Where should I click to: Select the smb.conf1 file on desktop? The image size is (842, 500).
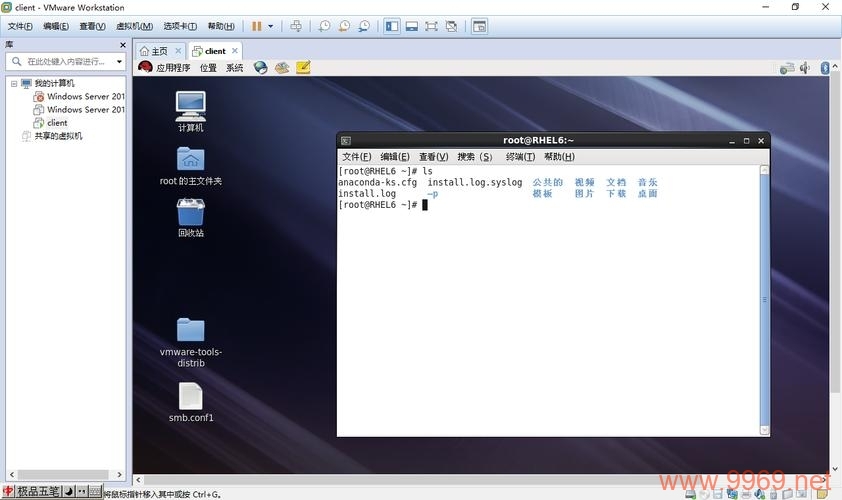pos(191,402)
